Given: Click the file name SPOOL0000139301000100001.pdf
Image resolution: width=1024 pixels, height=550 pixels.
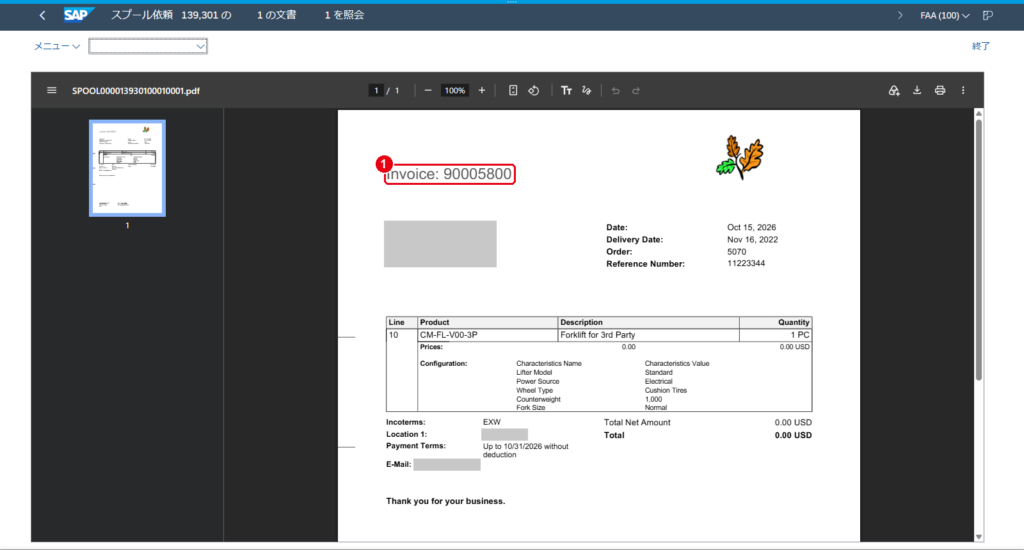Looking at the screenshot, I should pos(136,91).
